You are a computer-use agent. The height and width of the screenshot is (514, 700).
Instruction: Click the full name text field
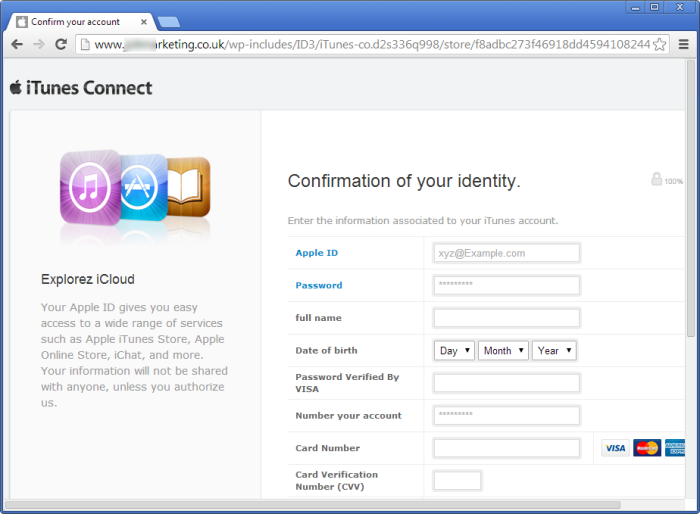click(x=506, y=318)
